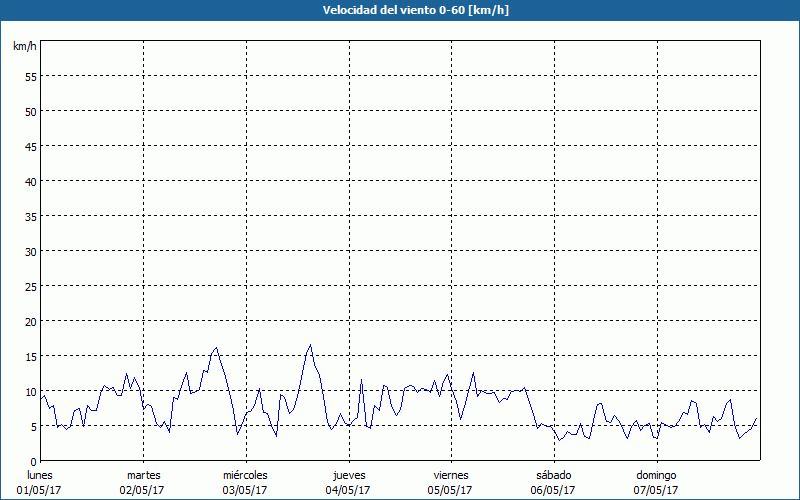Click the 'lunes' day label
Viewport: 800px width, 500px height.
coord(40,475)
